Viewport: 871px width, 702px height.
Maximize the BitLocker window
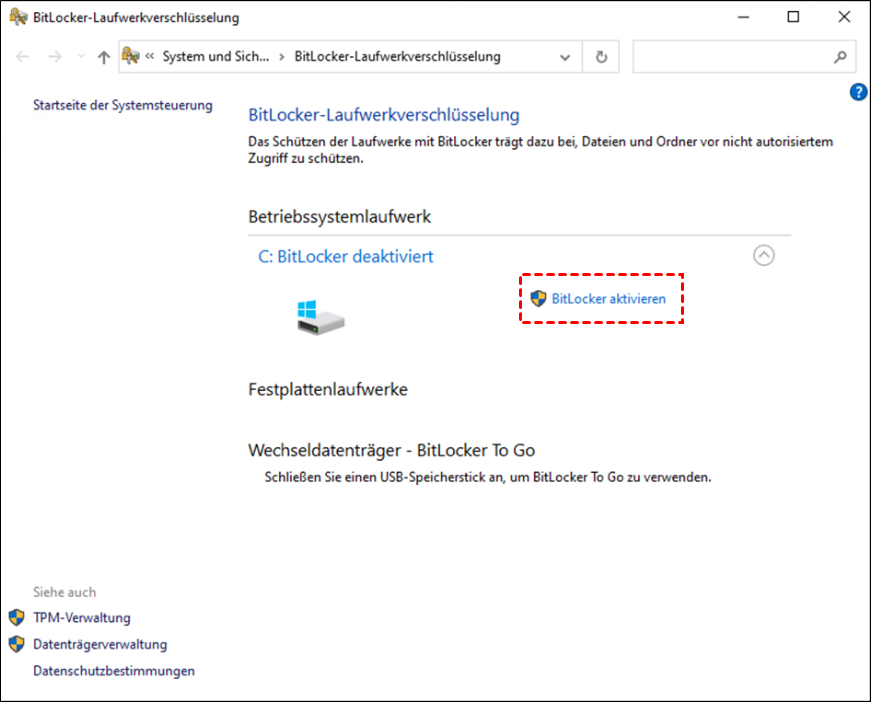click(x=793, y=17)
